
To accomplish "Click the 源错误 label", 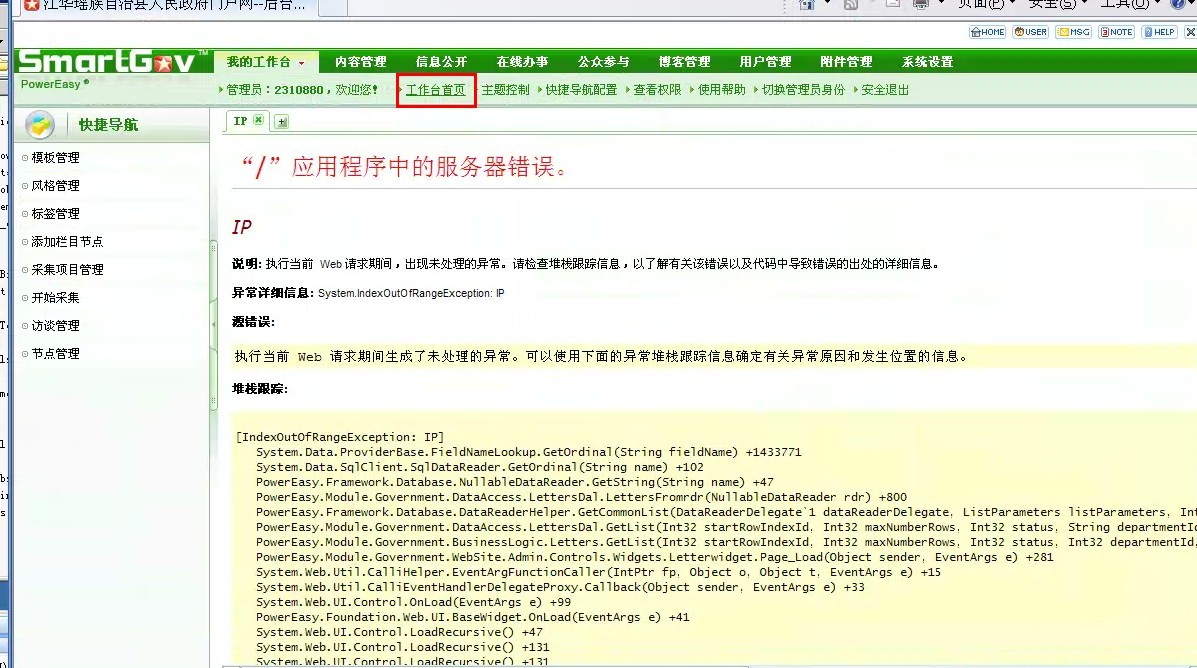I will click(253, 322).
